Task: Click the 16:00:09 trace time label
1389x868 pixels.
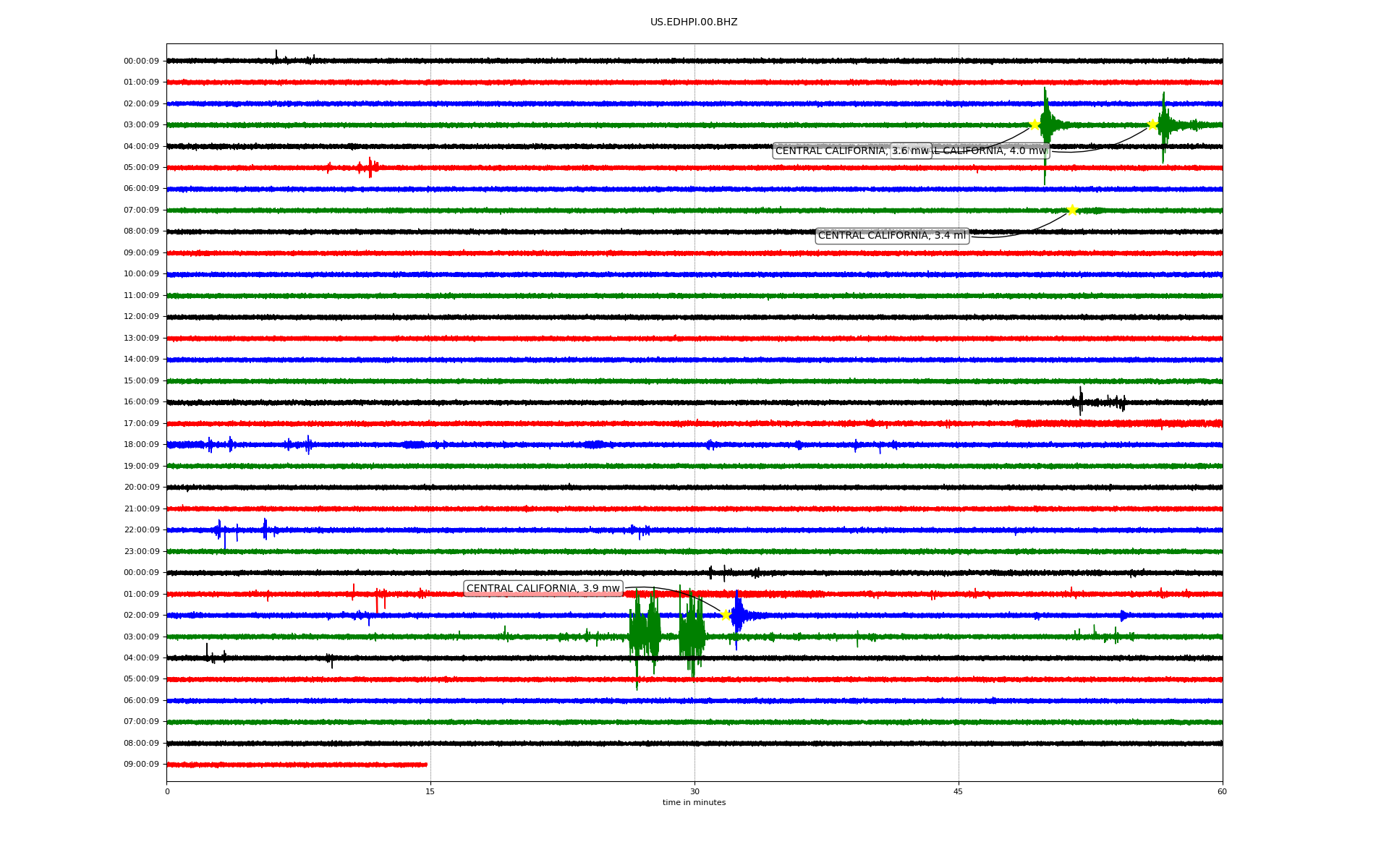Action: [x=141, y=401]
